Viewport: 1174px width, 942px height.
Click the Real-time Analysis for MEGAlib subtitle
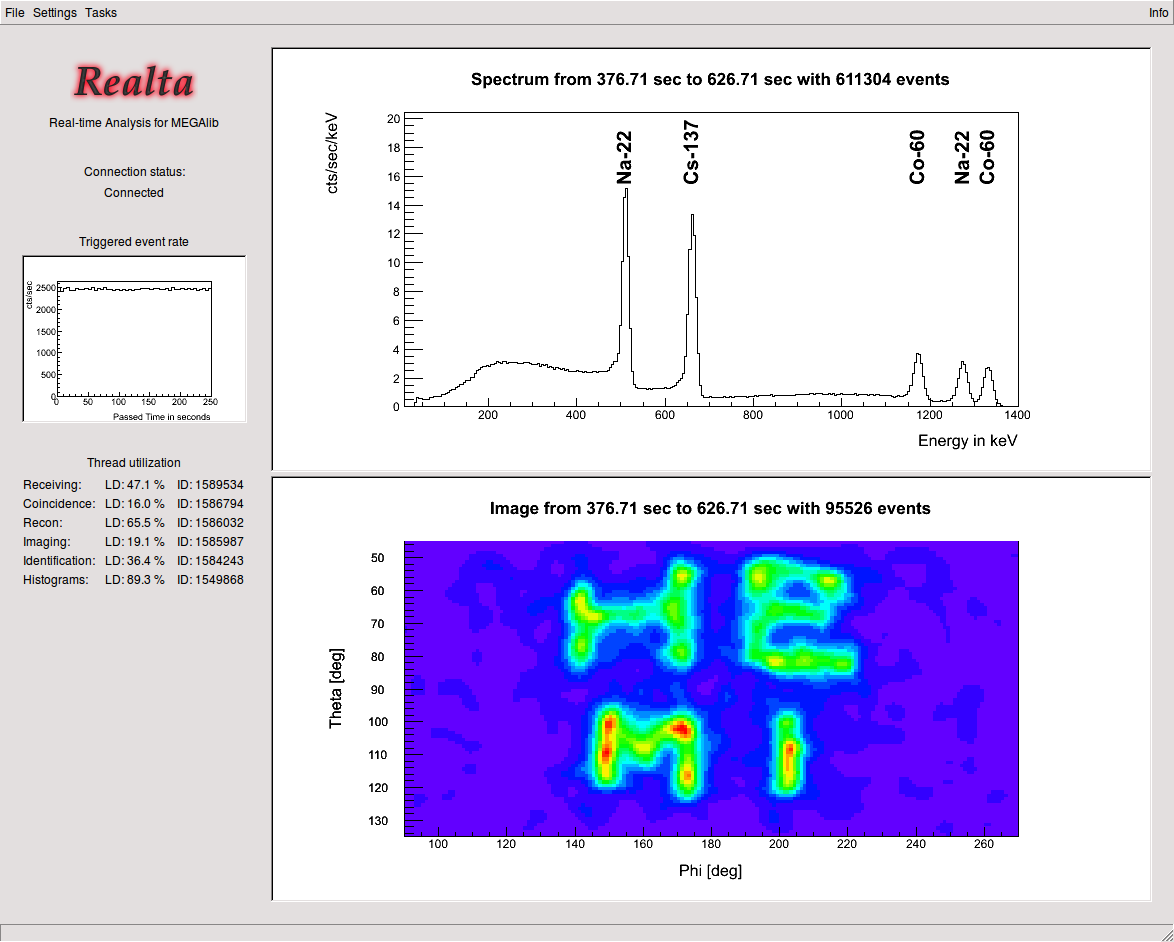pos(134,123)
